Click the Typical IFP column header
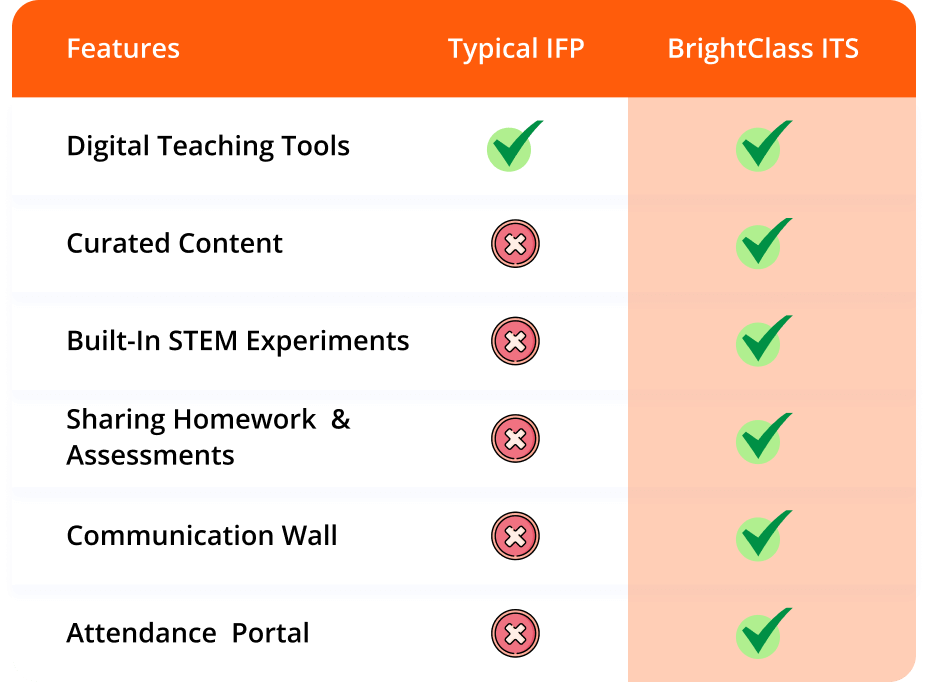Image resolution: width=926 pixels, height=683 pixels. (x=516, y=50)
